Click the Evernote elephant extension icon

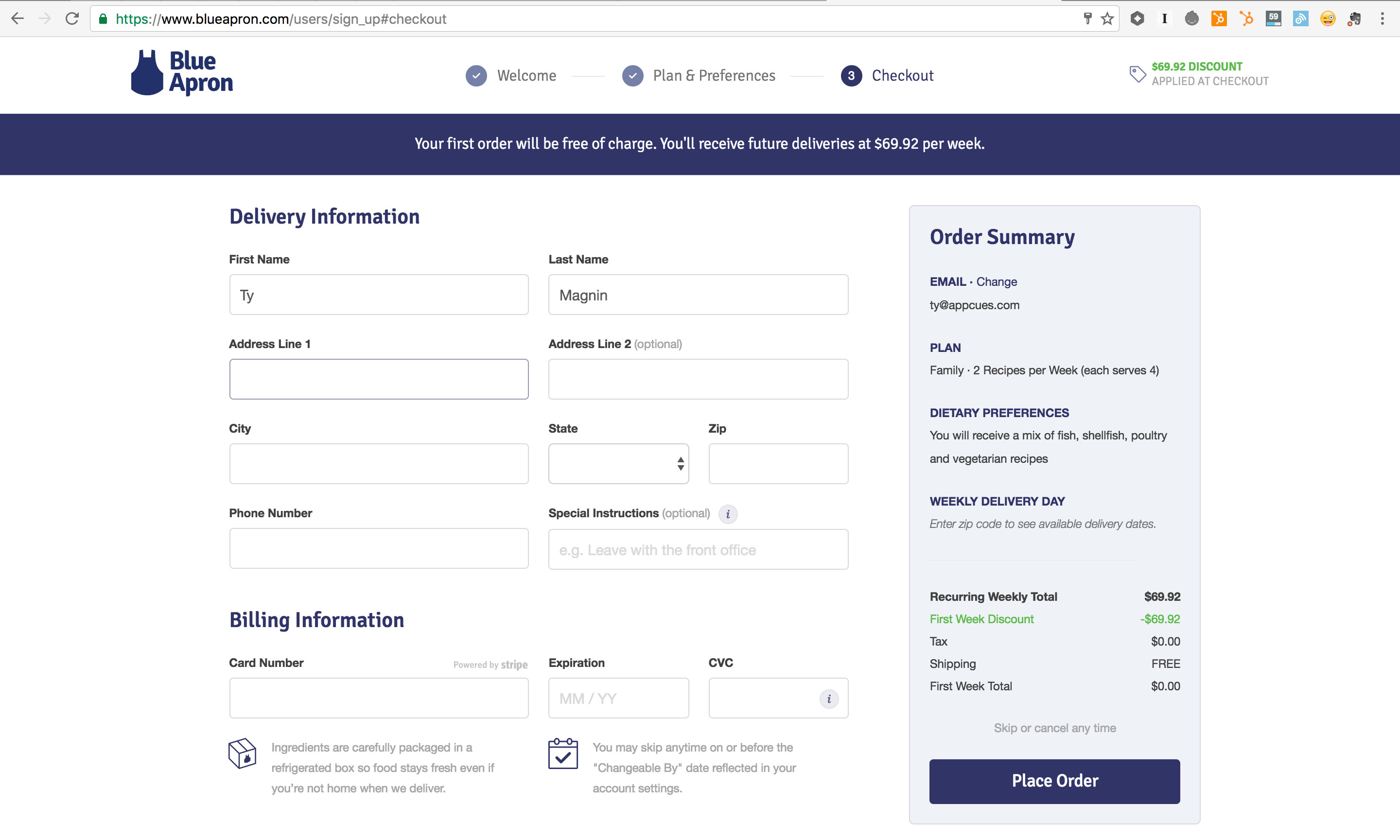[x=1355, y=18]
